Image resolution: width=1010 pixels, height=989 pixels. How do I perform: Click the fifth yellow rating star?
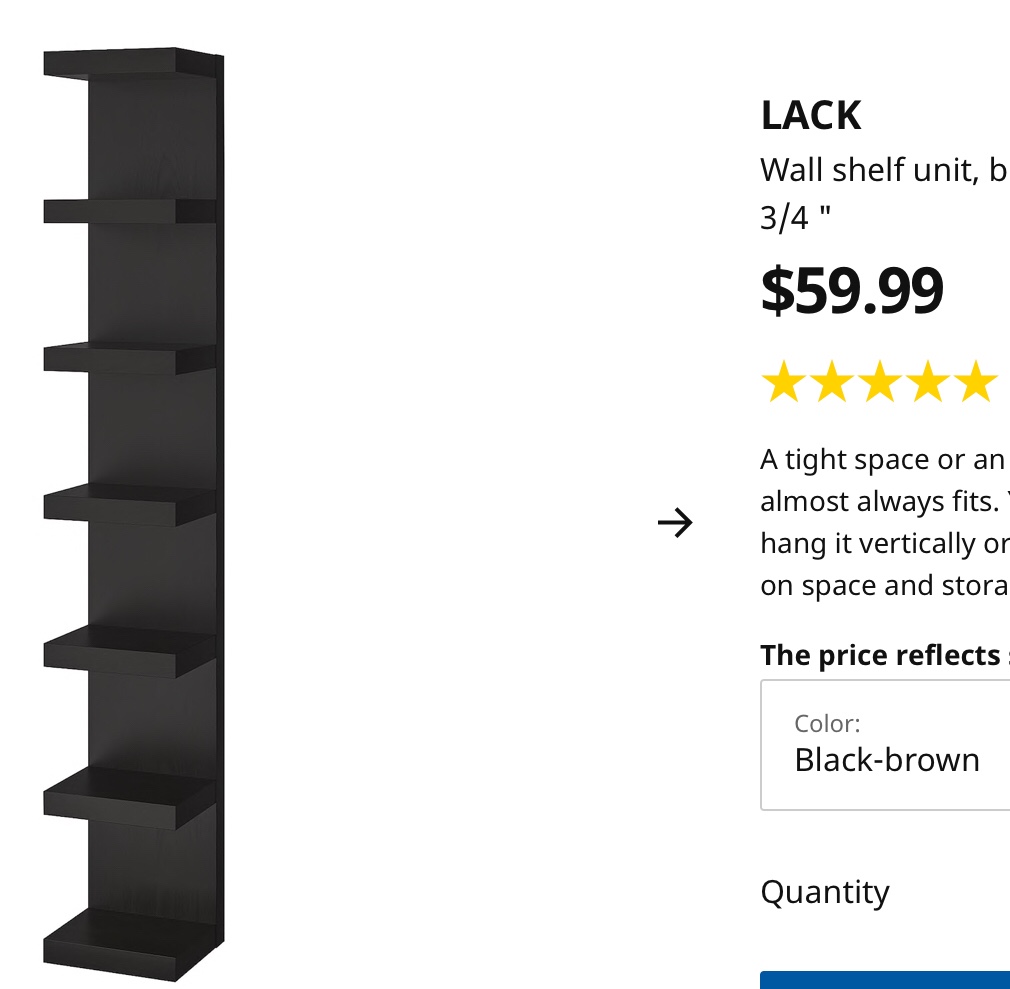click(975, 384)
